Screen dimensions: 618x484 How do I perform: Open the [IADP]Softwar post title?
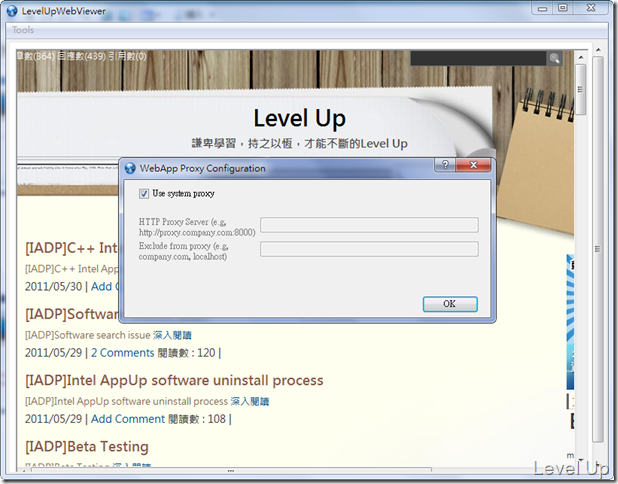point(72,314)
